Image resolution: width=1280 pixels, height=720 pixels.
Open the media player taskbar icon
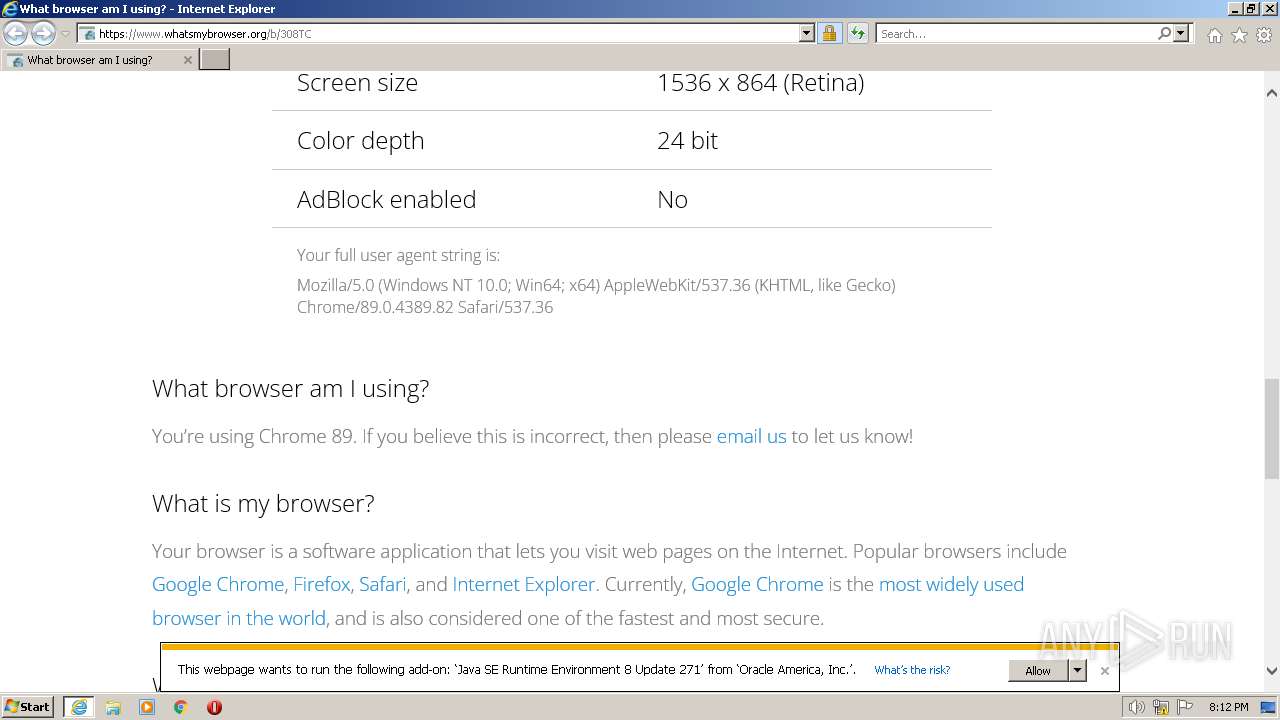pyautogui.click(x=147, y=707)
